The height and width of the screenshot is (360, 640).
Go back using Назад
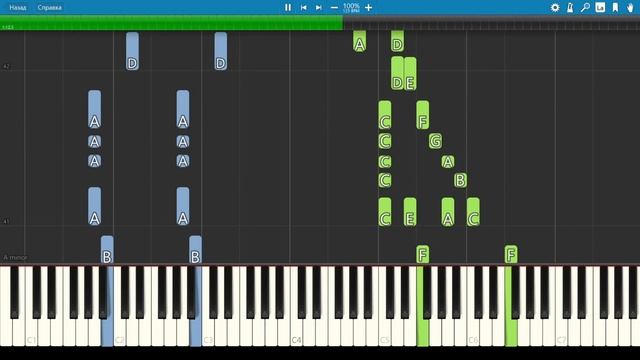[x=18, y=7]
